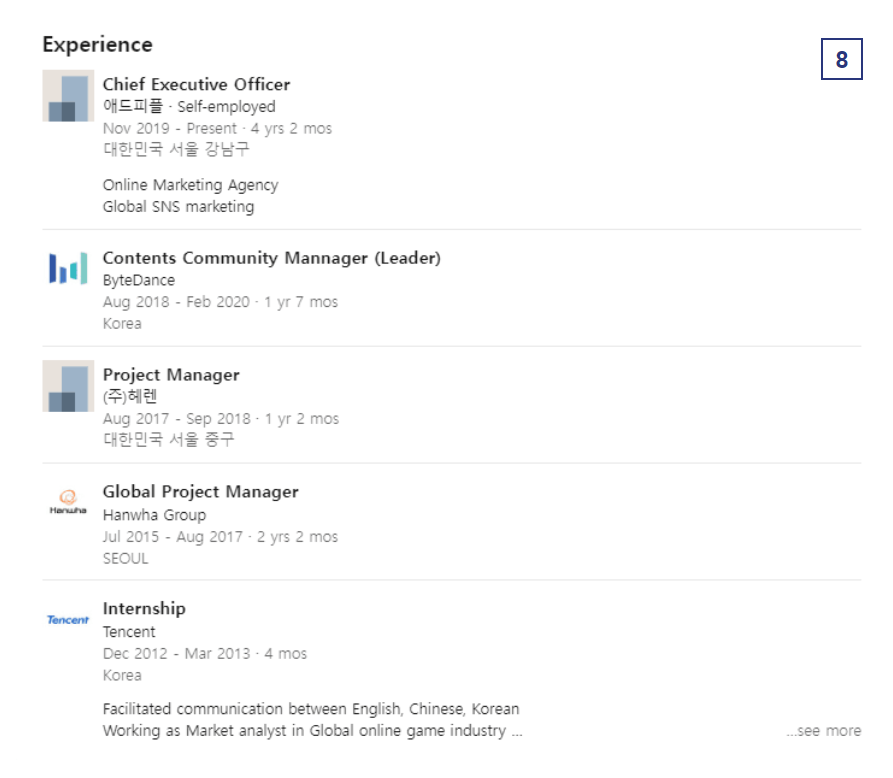Image resolution: width=893 pixels, height=778 pixels.
Task: Select the Facilitated communication description line
Action: click(x=311, y=709)
